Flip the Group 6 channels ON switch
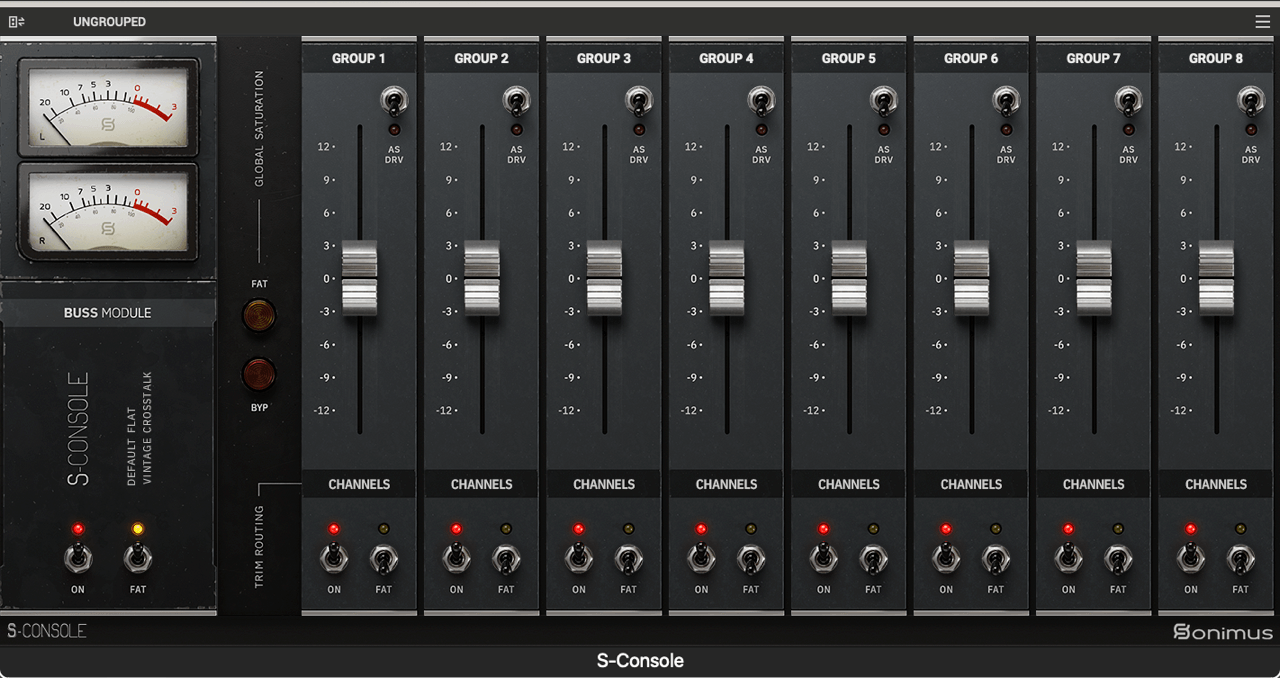This screenshot has width=1280, height=678. click(x=946, y=557)
